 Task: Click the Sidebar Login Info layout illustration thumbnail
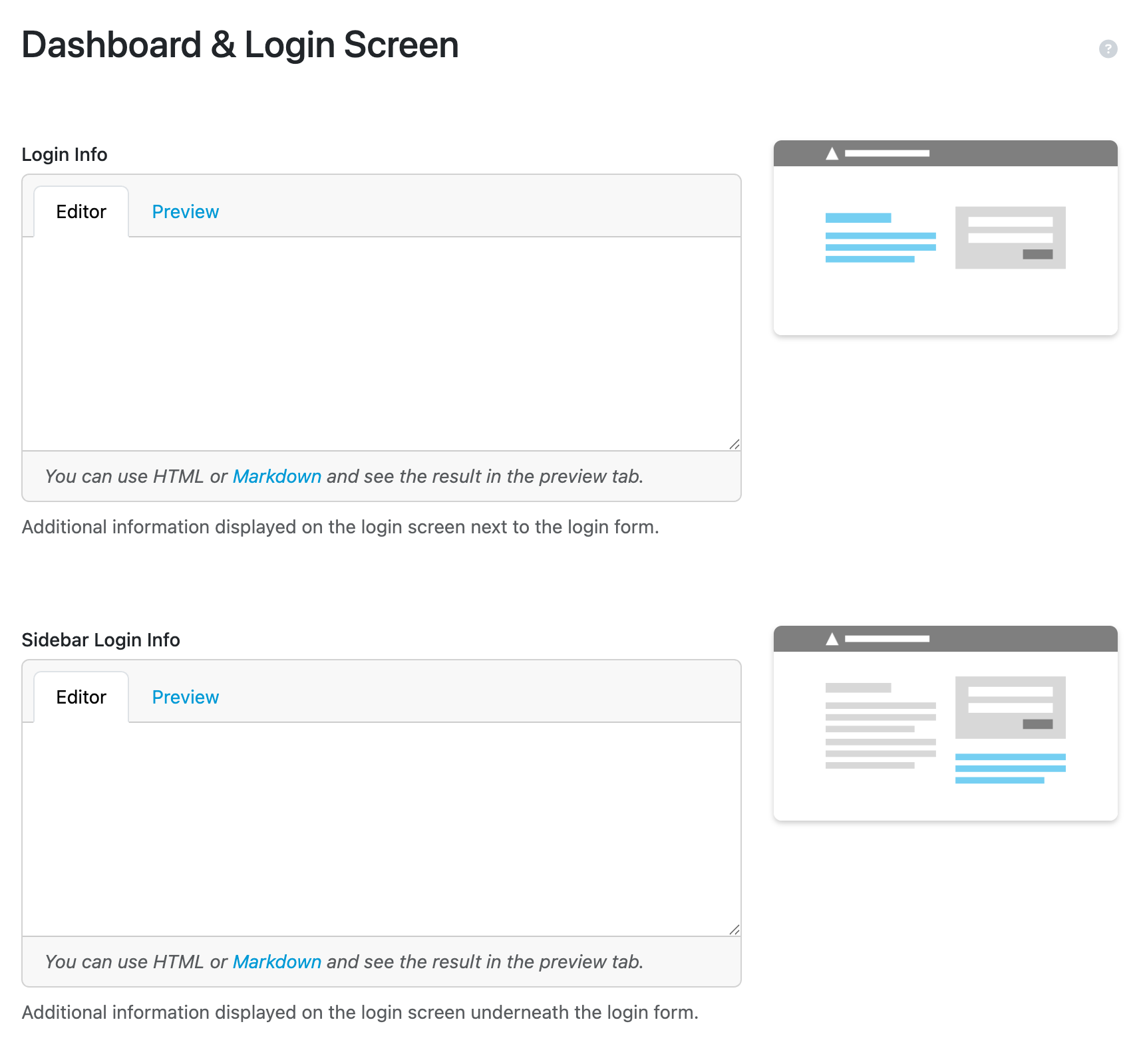pyautogui.click(x=945, y=723)
